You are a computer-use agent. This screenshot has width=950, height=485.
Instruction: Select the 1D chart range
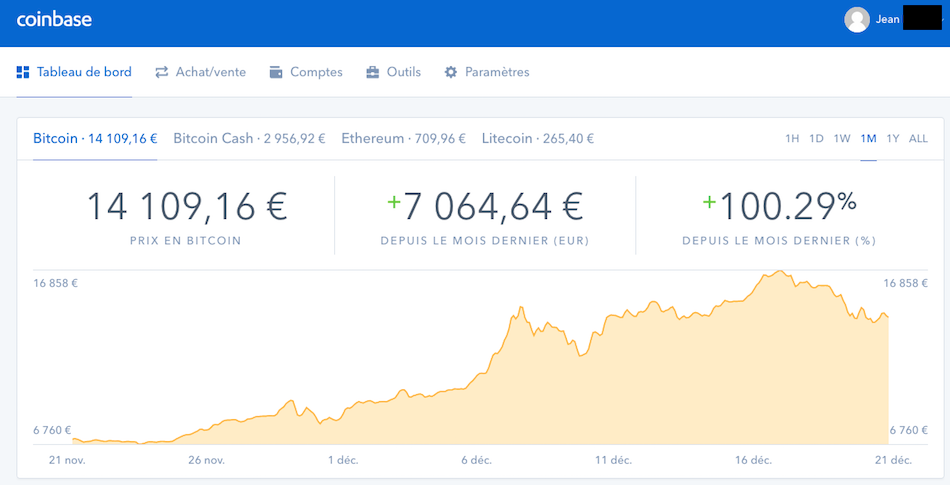coord(817,139)
